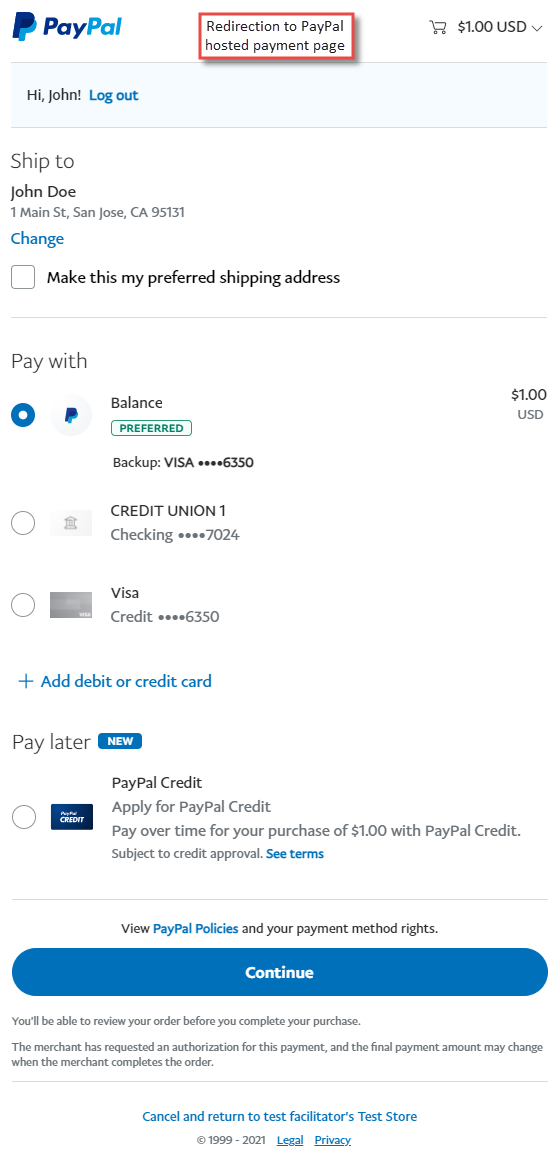Select Credit Union 1 Checking radio
The image size is (553, 1155).
(x=24, y=523)
